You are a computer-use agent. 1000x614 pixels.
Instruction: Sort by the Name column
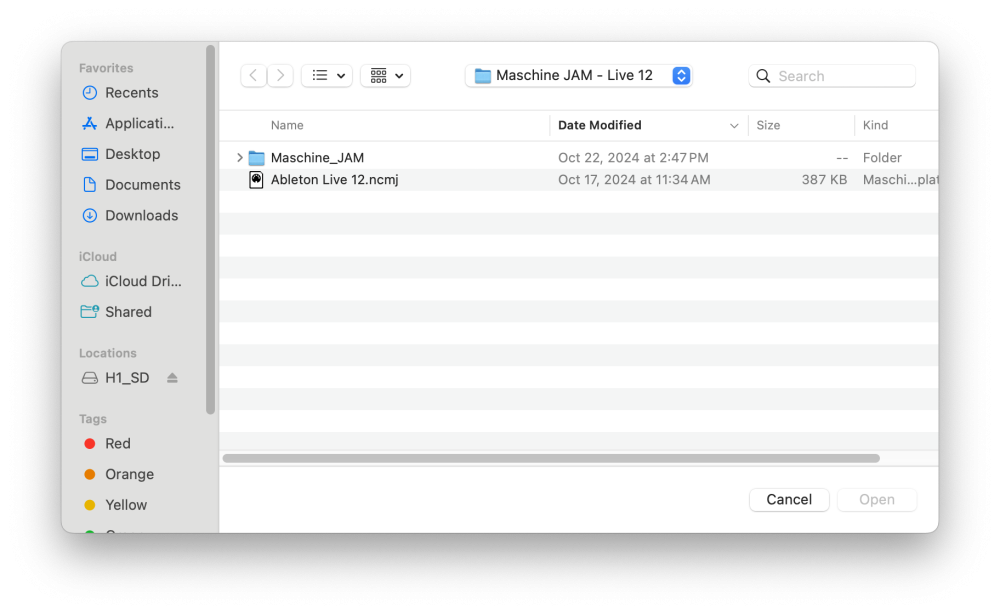pyautogui.click(x=287, y=126)
